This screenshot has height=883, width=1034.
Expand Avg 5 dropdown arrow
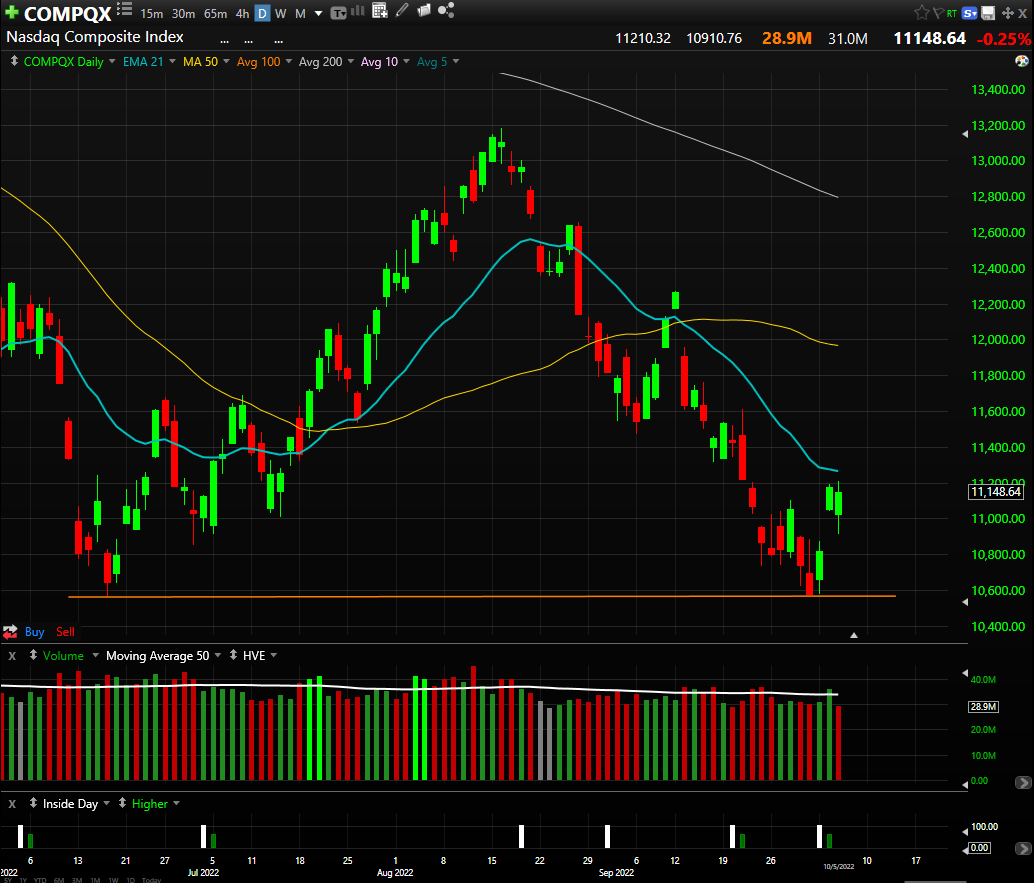pos(456,61)
